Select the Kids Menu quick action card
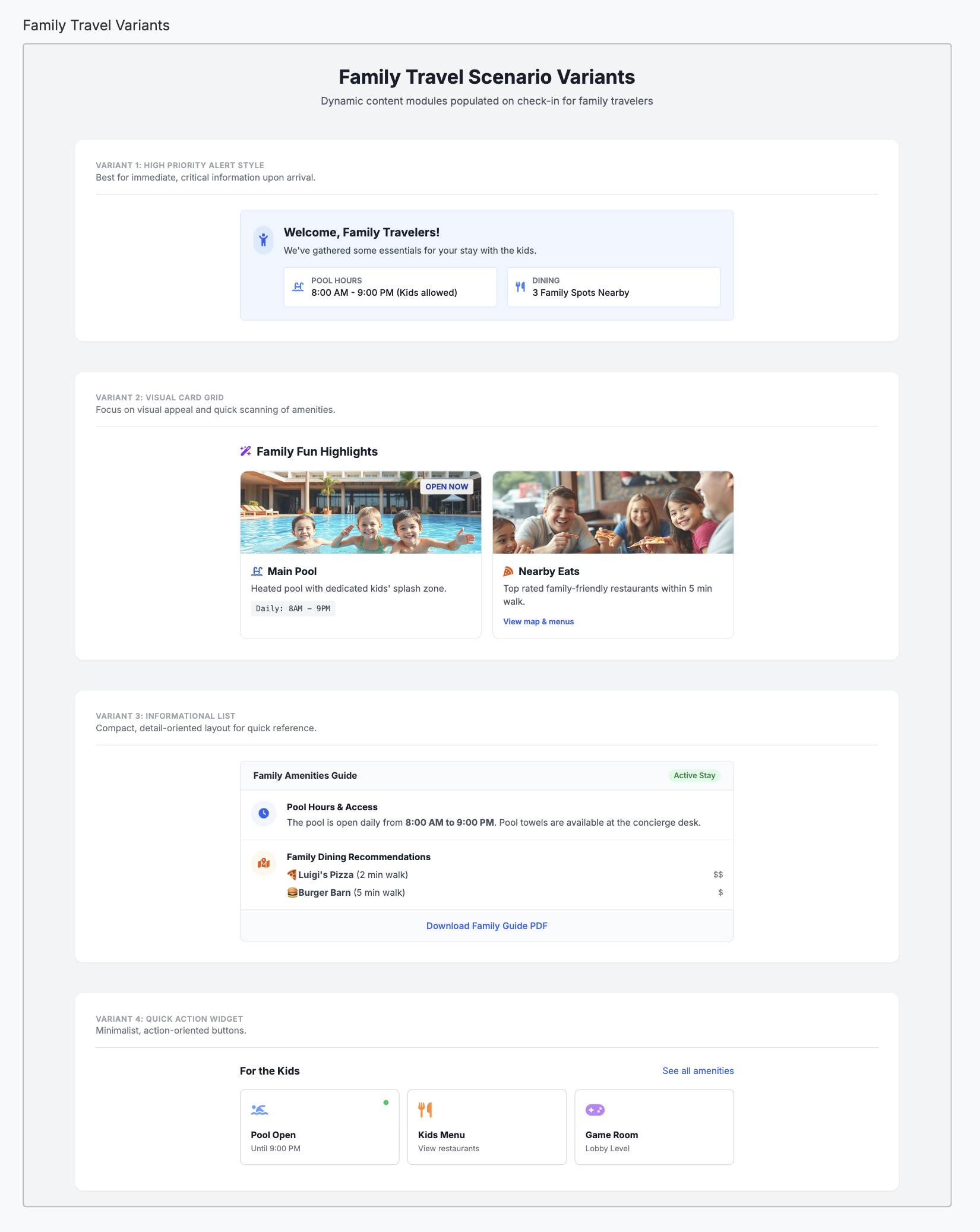Screen dimensions: 980x1232 pyautogui.click(x=487, y=1127)
